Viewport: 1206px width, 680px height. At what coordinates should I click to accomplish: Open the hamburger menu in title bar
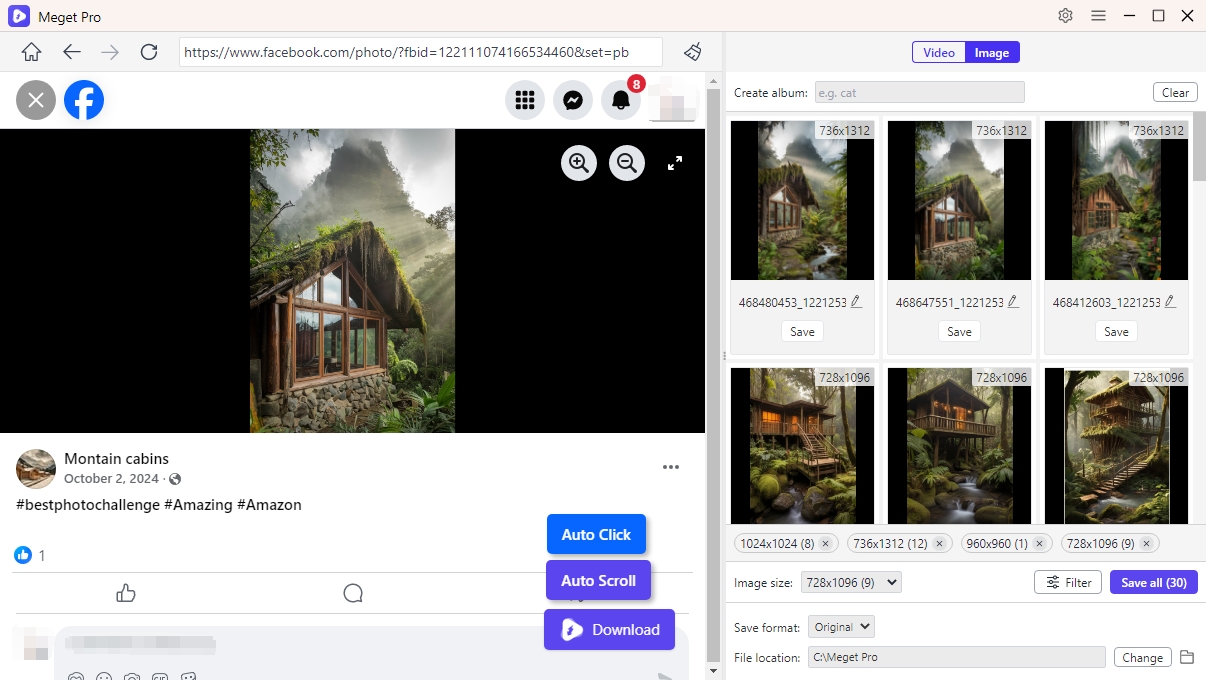(x=1098, y=16)
